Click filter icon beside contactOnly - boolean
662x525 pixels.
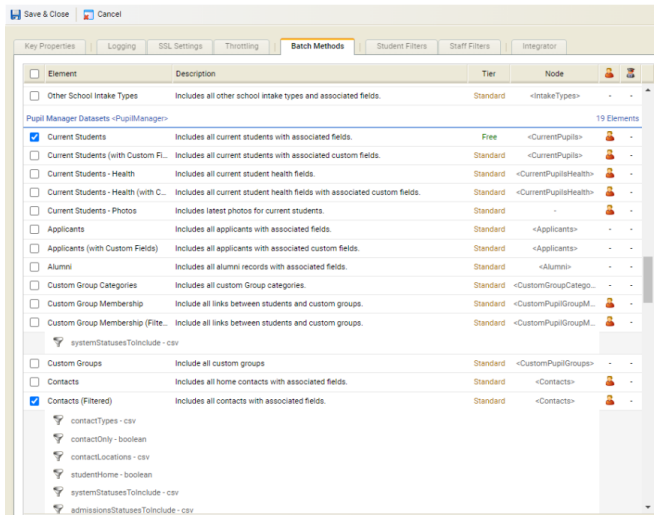pos(58,439)
